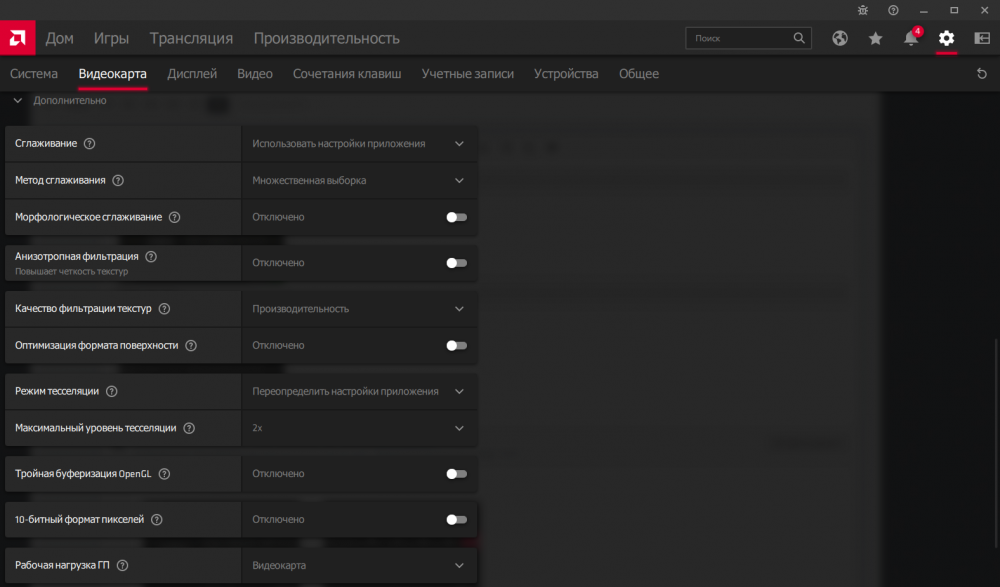
Task: Toggle Морфологическое сглаживание switch
Action: 456,217
